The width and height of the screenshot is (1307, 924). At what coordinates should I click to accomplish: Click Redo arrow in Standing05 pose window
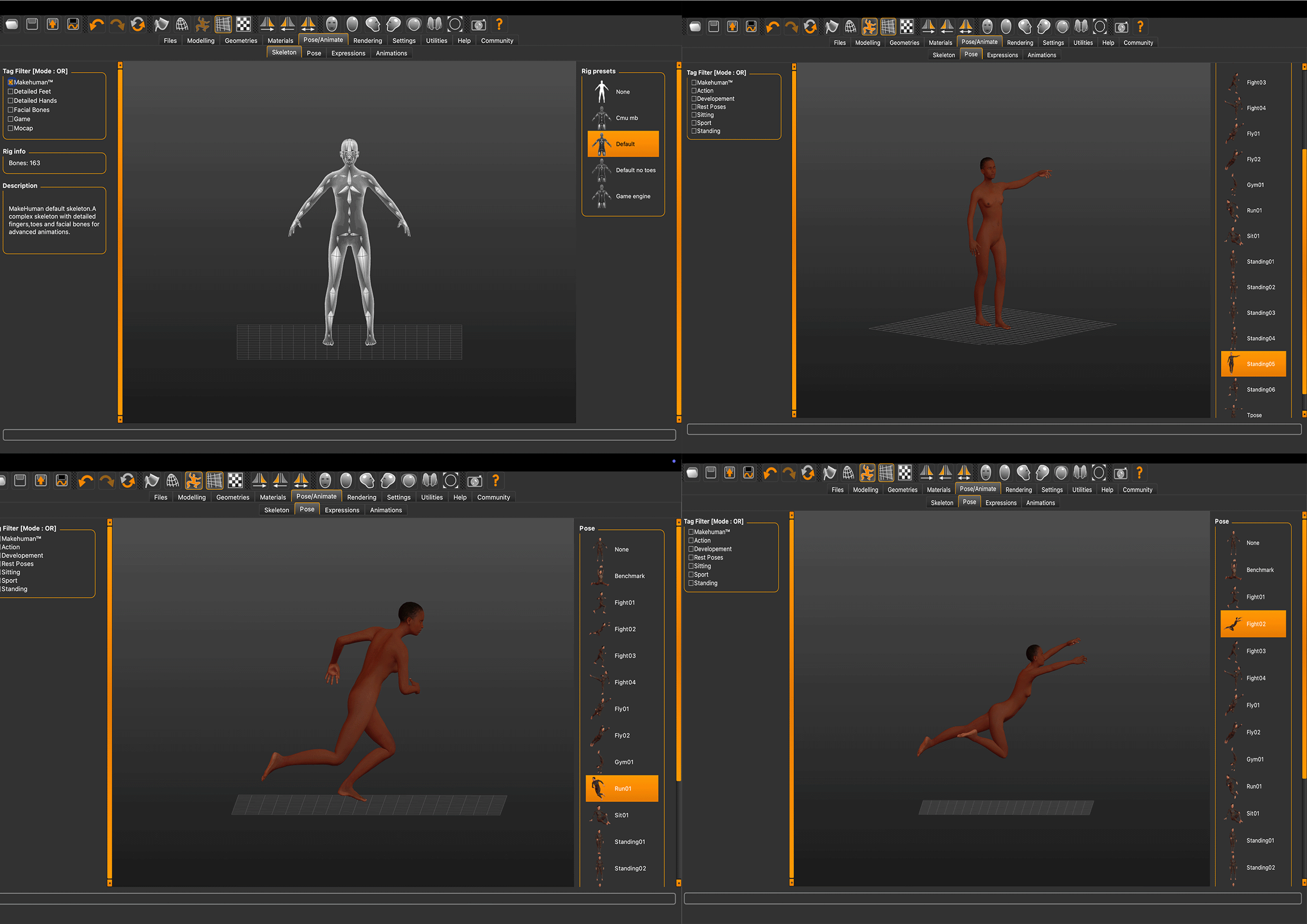point(791,27)
